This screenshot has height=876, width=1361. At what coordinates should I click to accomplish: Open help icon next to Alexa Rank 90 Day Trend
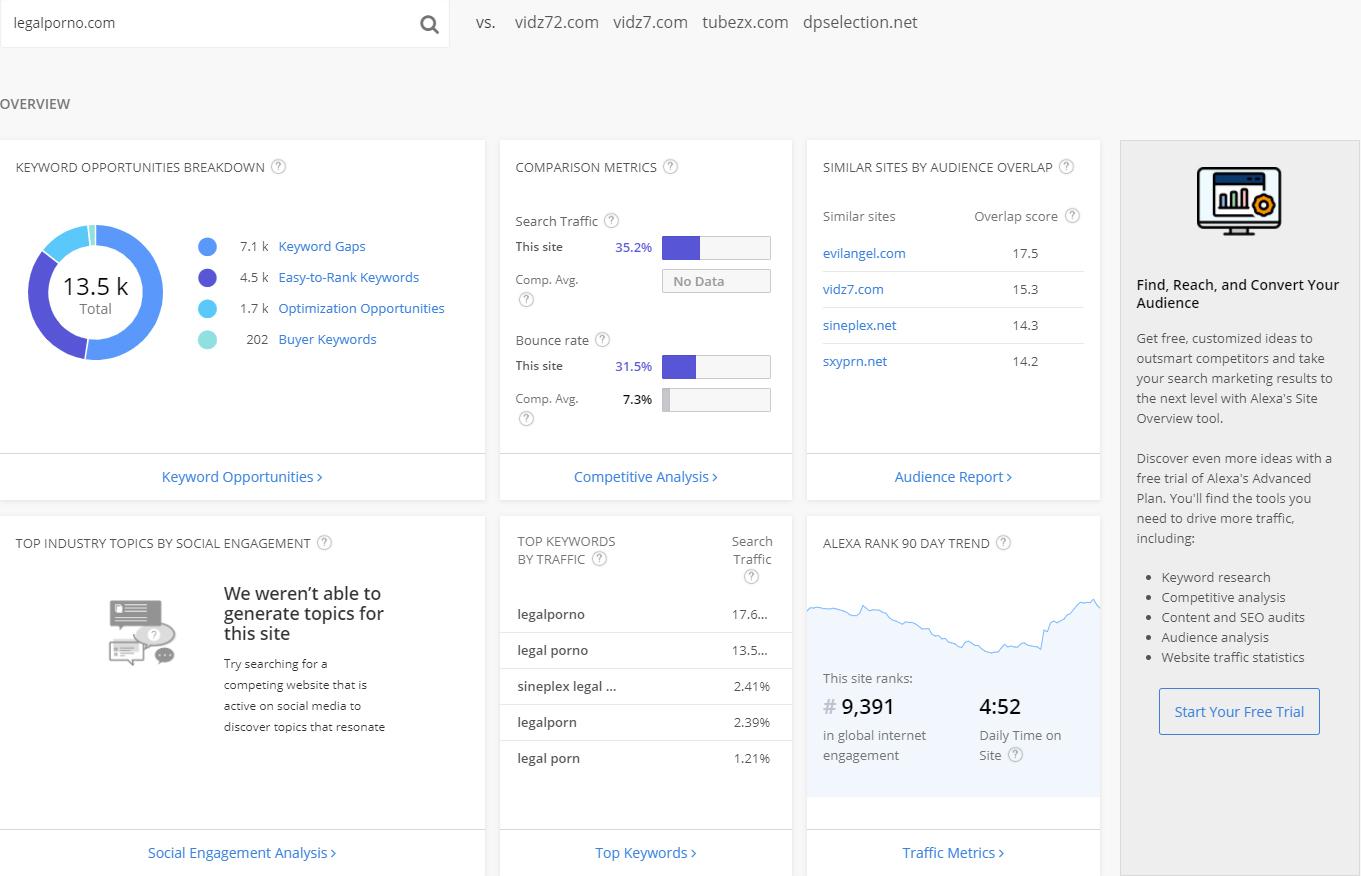click(1004, 543)
